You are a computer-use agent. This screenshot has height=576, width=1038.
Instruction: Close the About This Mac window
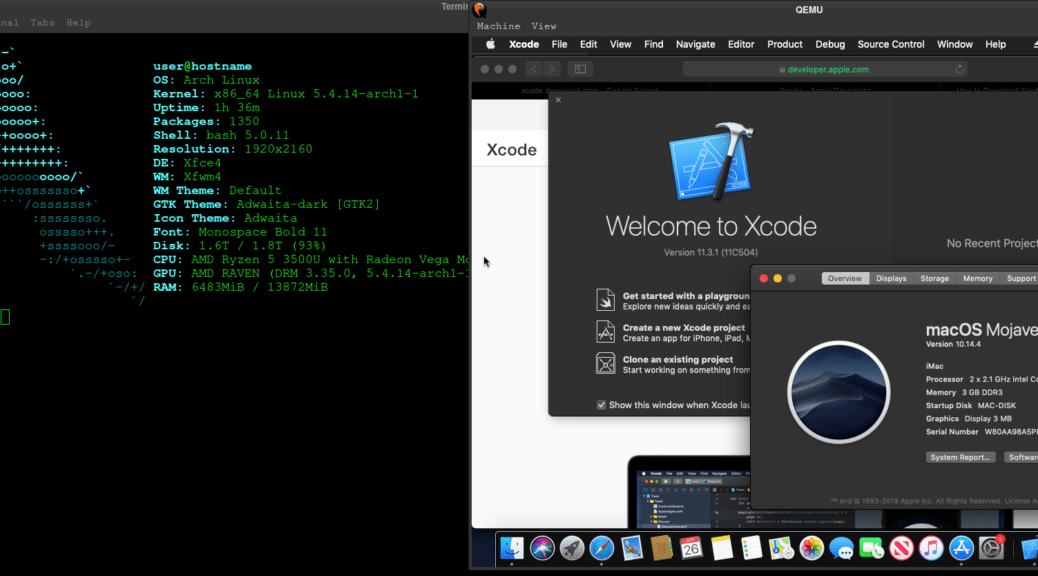click(763, 278)
